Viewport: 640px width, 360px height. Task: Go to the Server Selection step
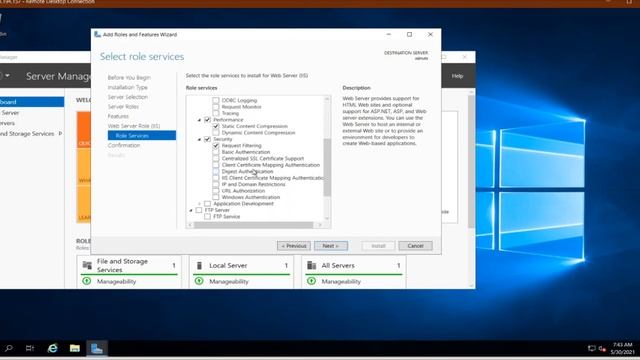pos(128,97)
